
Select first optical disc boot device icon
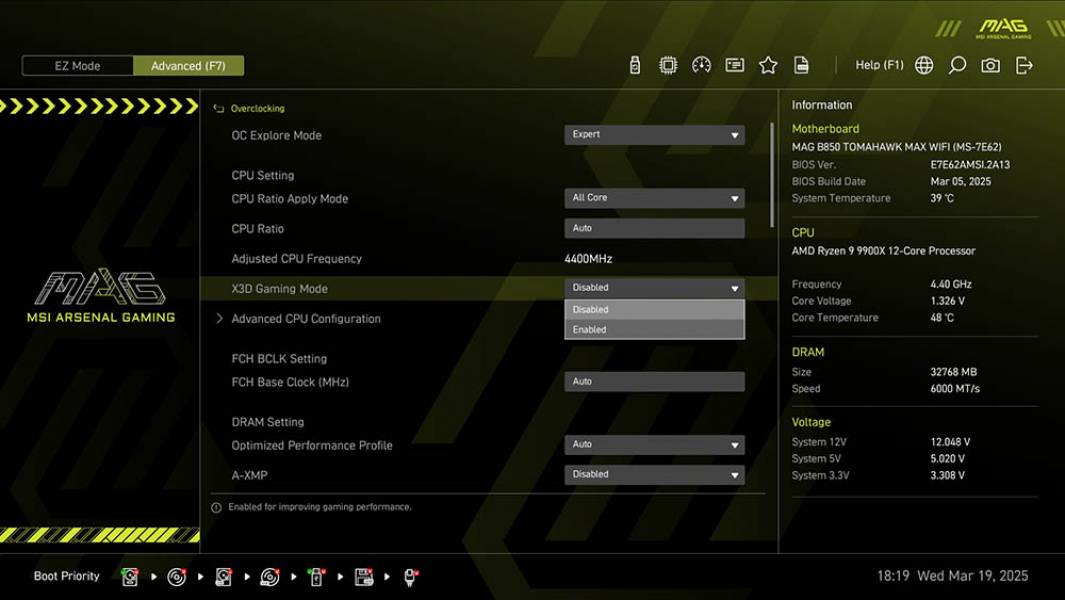click(x=177, y=577)
